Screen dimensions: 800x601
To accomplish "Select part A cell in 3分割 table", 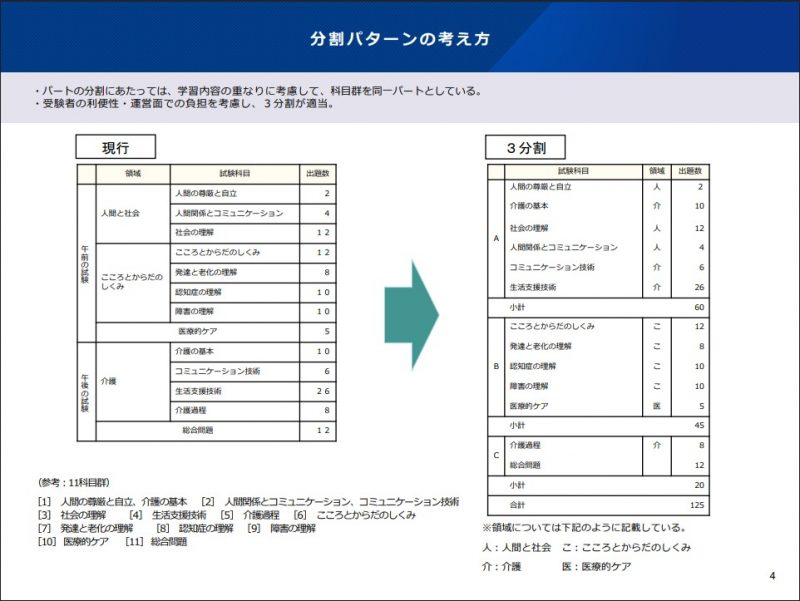I will pyautogui.click(x=496, y=239).
